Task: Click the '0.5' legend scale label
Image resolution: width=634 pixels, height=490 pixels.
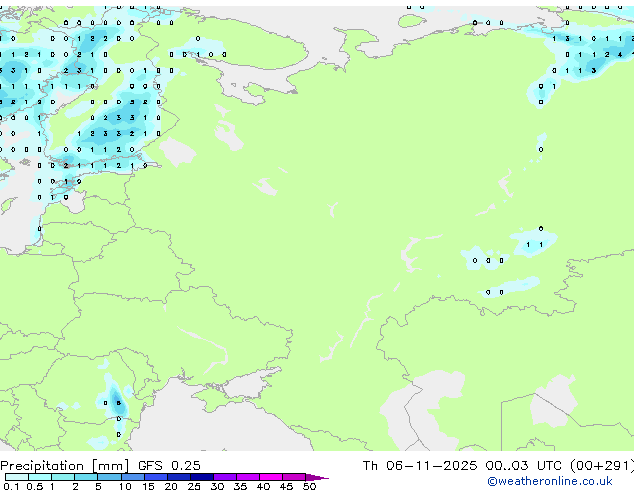Action: [35, 486]
